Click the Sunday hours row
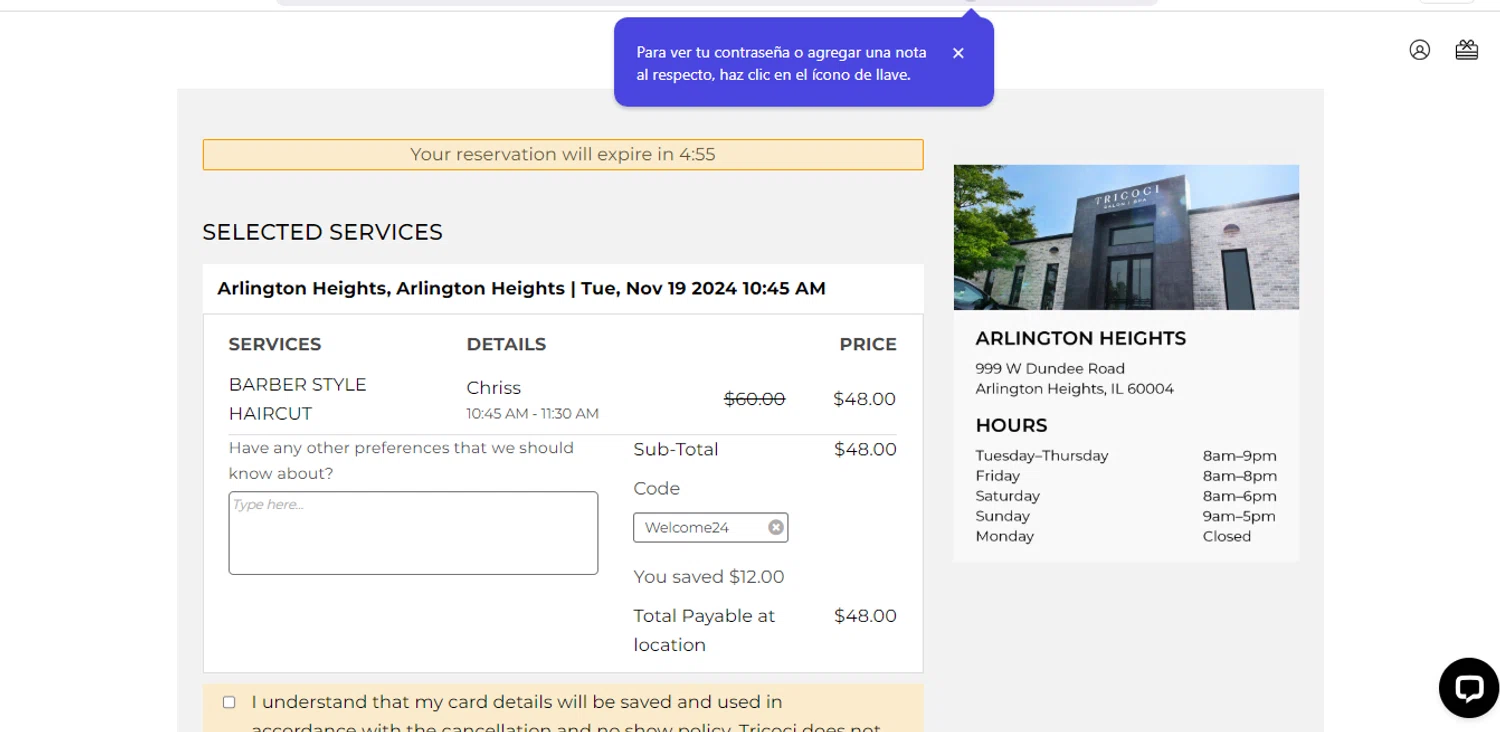This screenshot has height=732, width=1500. 1126,516
